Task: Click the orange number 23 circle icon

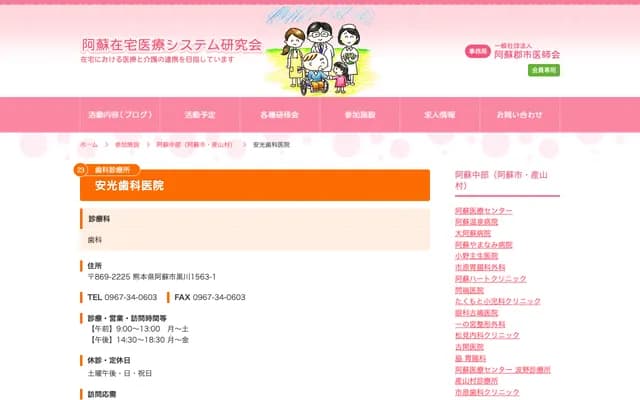Action: pyautogui.click(x=80, y=169)
